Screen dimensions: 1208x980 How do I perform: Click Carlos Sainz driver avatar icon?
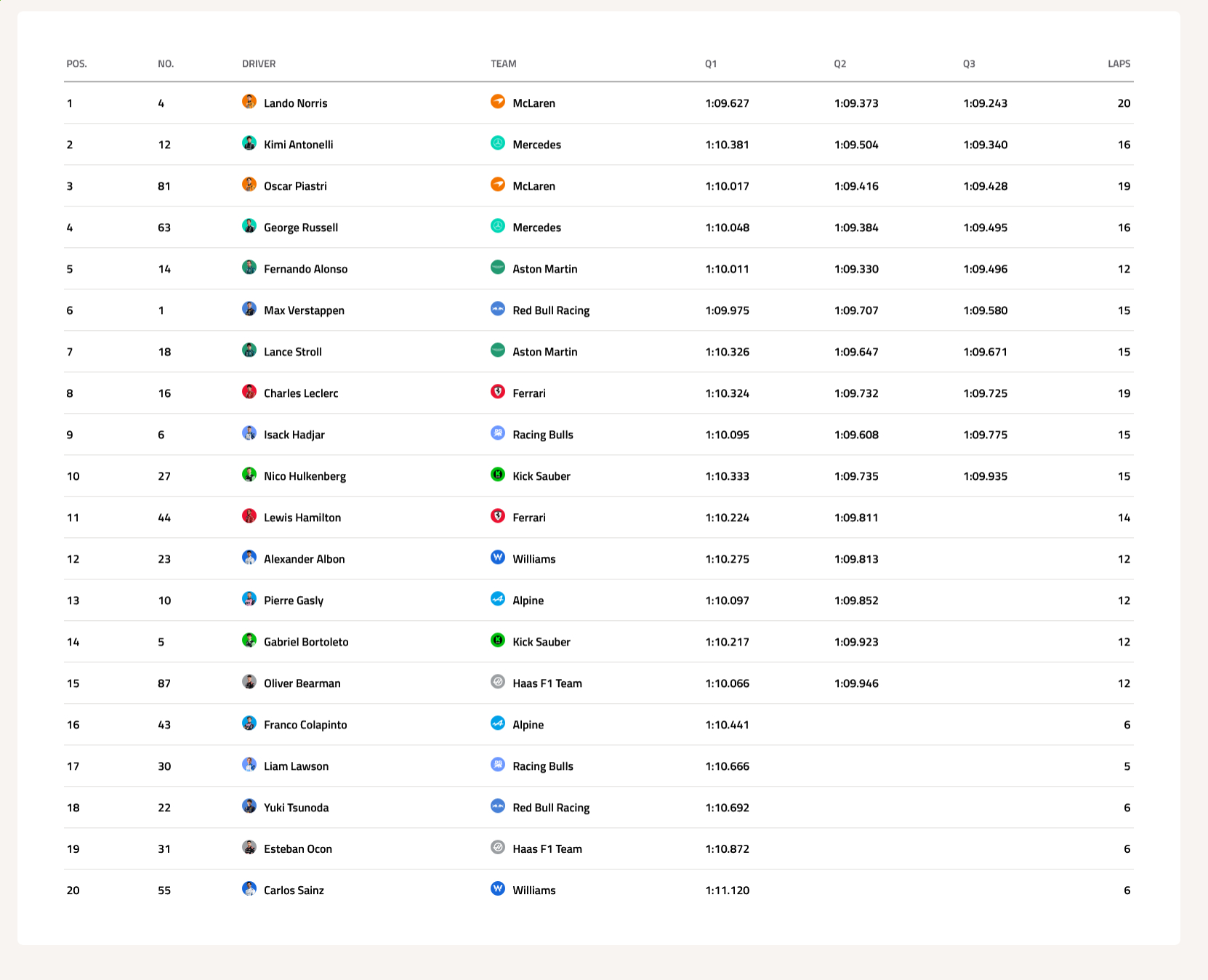pos(249,889)
